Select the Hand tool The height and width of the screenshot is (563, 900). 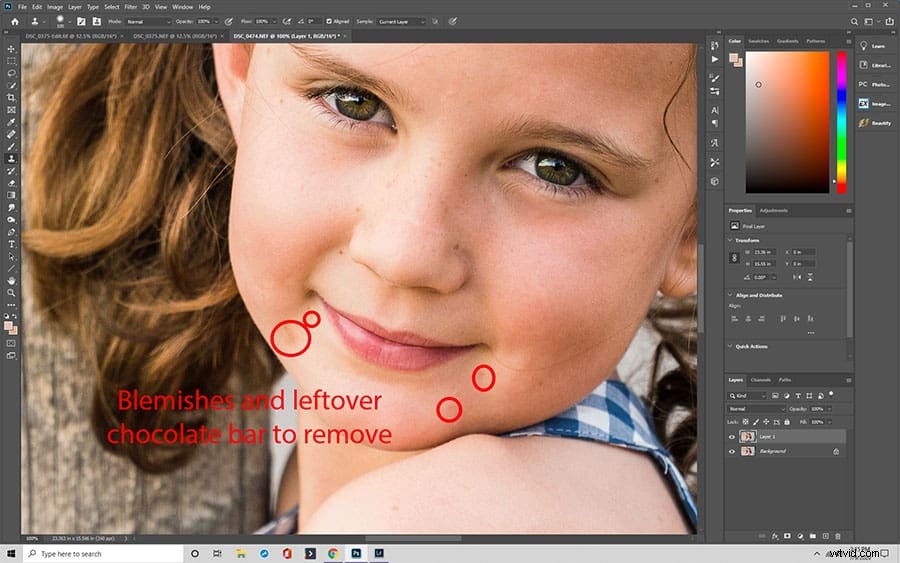[x=11, y=281]
